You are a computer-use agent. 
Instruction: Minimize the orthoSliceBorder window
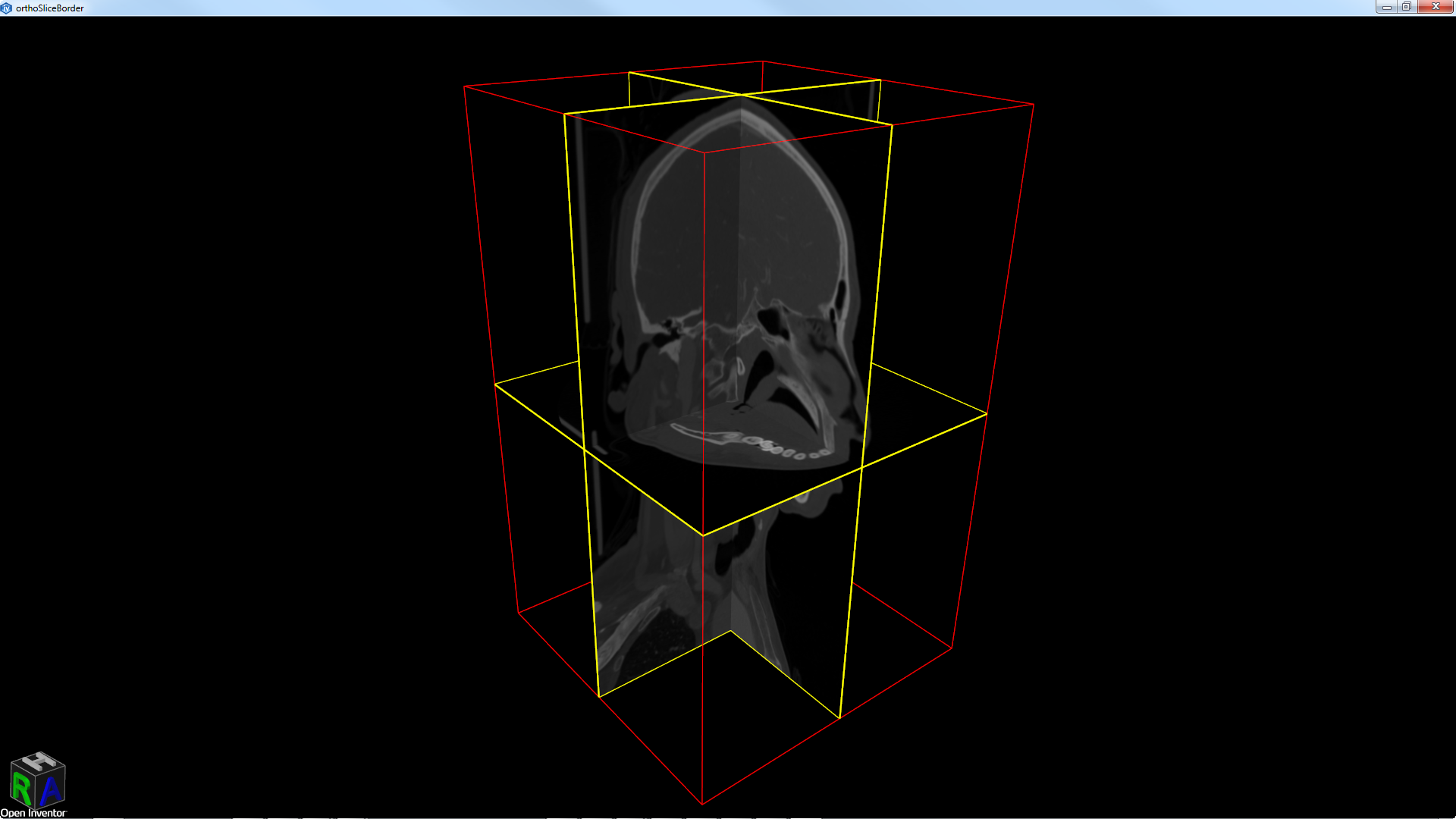[1386, 7]
